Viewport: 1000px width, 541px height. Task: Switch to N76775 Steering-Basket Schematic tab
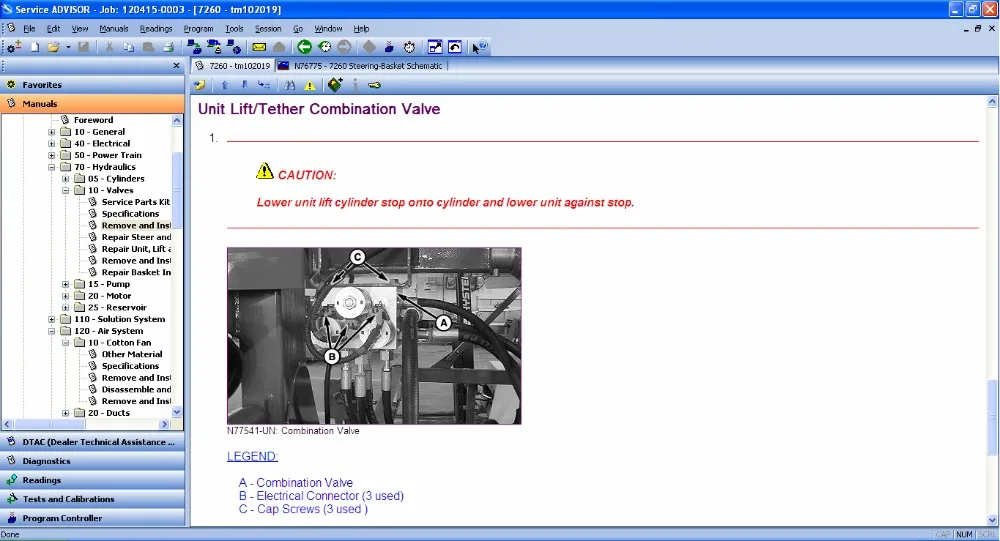click(x=361, y=66)
